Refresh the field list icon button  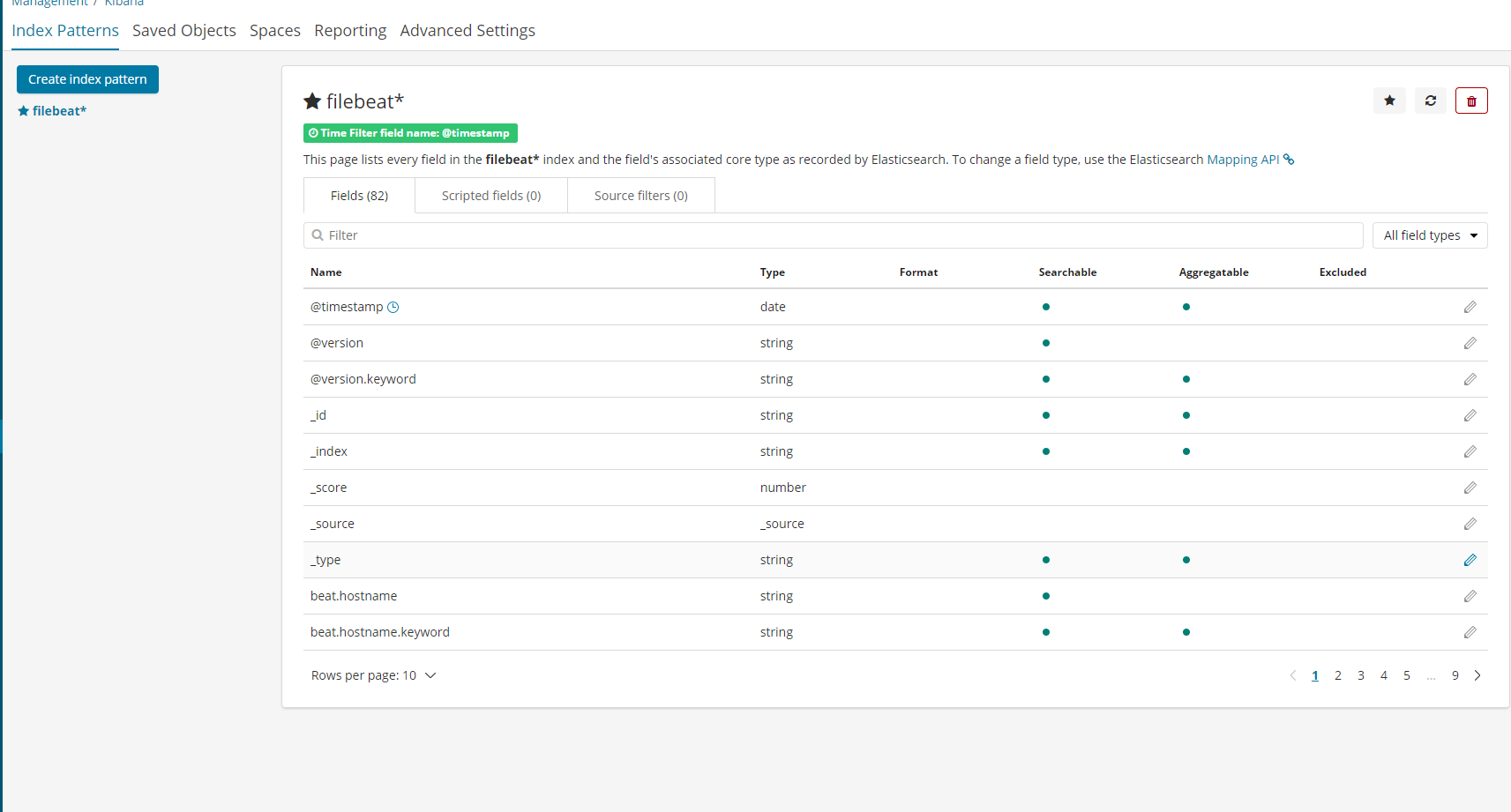point(1431,101)
